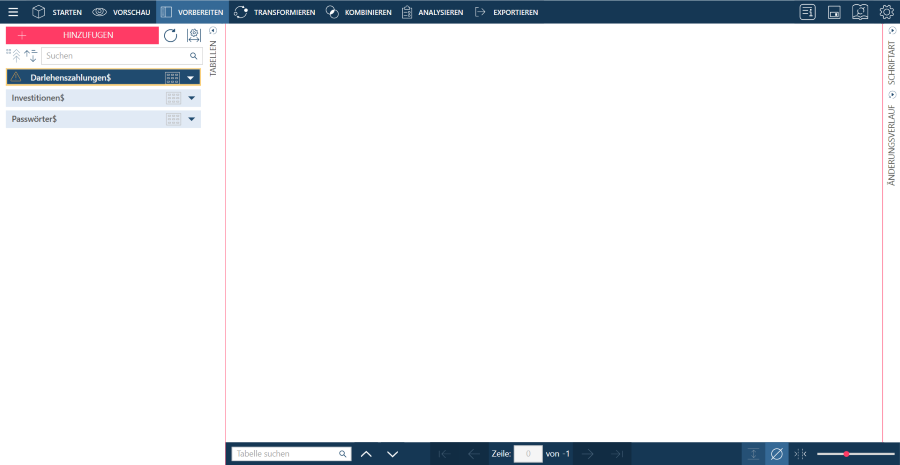The width and height of the screenshot is (900, 465).
Task: Select the Vorbereiten tab
Action: [192, 12]
